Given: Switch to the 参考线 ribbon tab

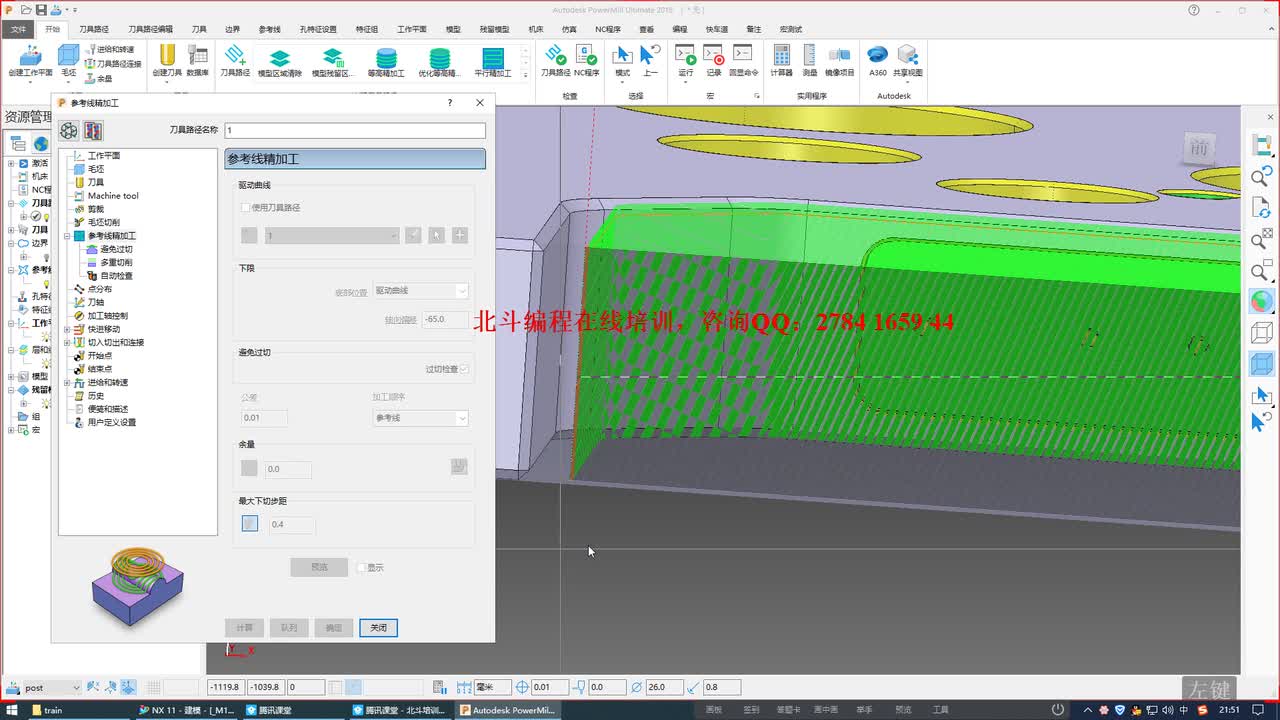Looking at the screenshot, I should point(269,30).
